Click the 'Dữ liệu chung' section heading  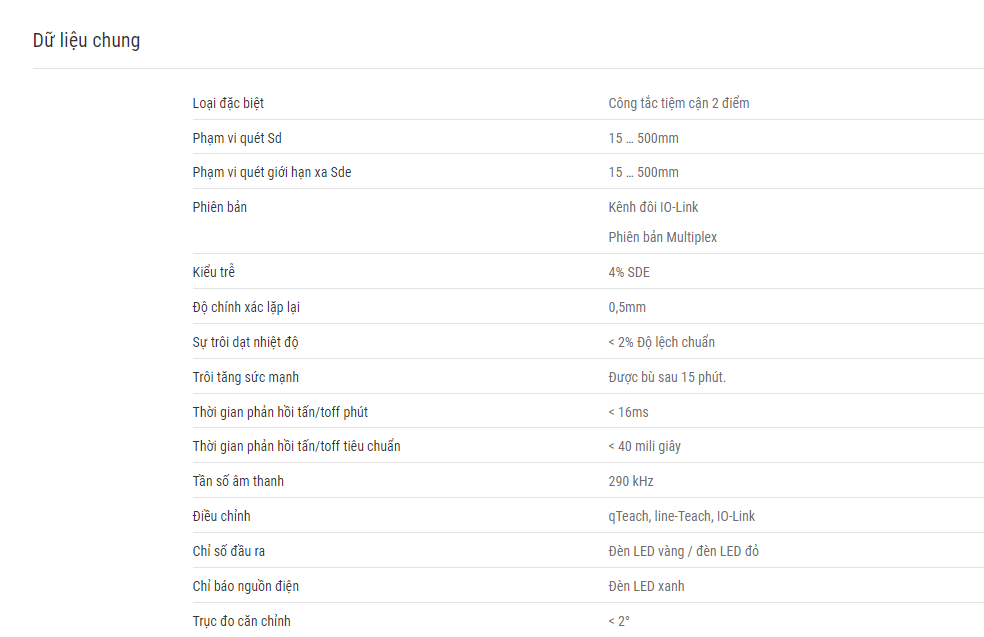pyautogui.click(x=87, y=40)
